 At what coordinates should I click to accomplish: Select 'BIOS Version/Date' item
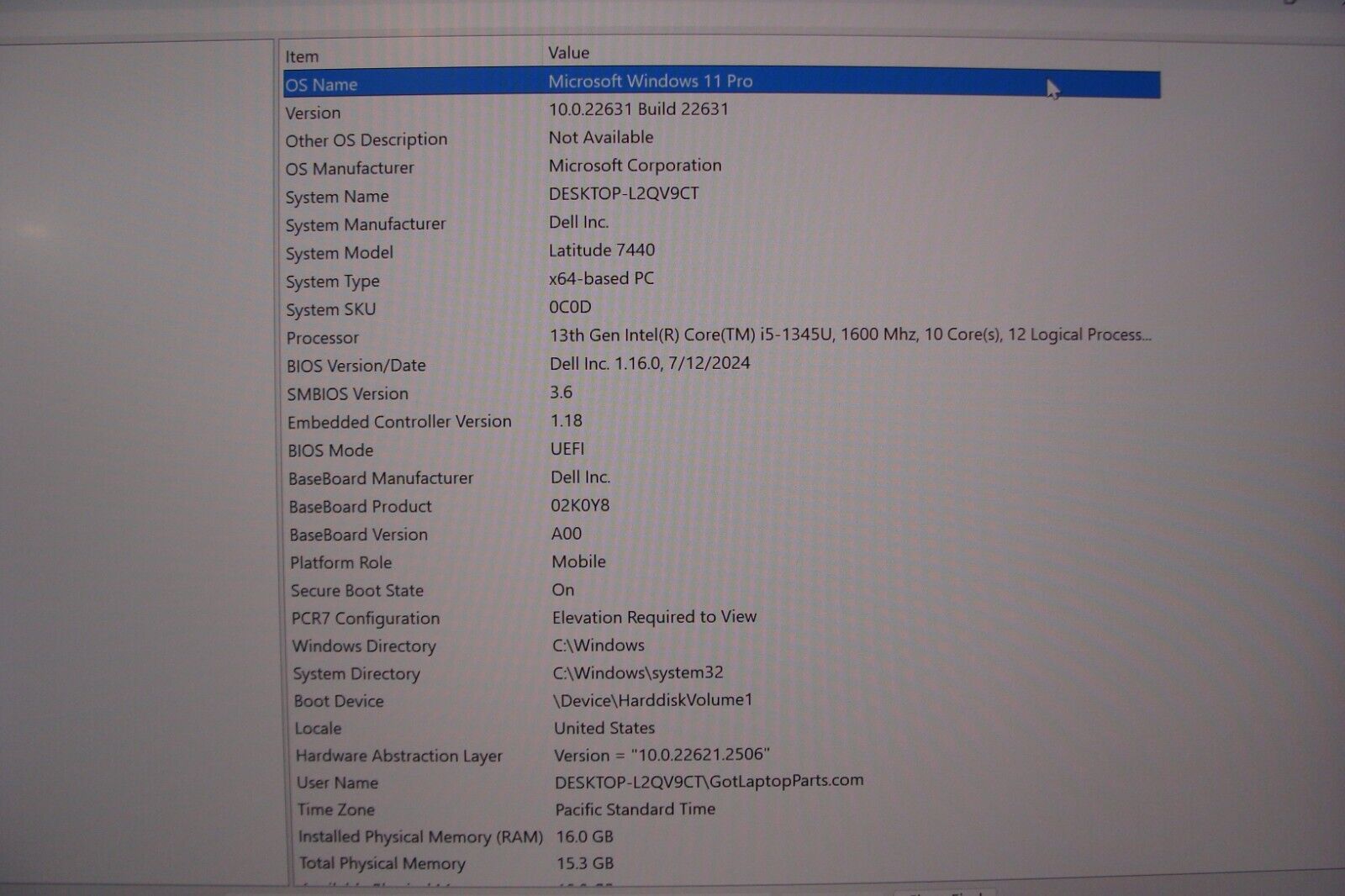click(x=356, y=366)
